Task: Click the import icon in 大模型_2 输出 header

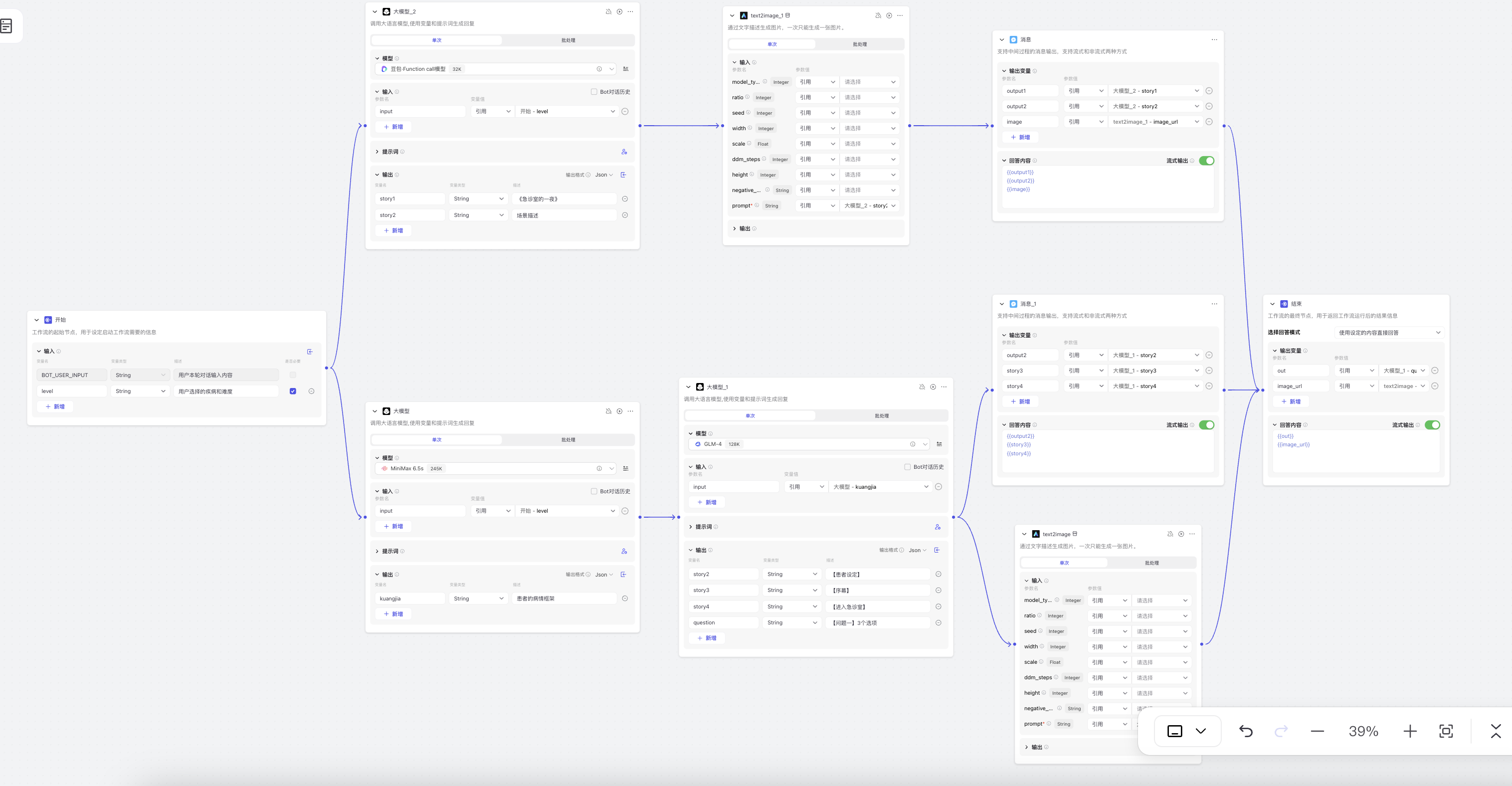Action: pyautogui.click(x=623, y=175)
